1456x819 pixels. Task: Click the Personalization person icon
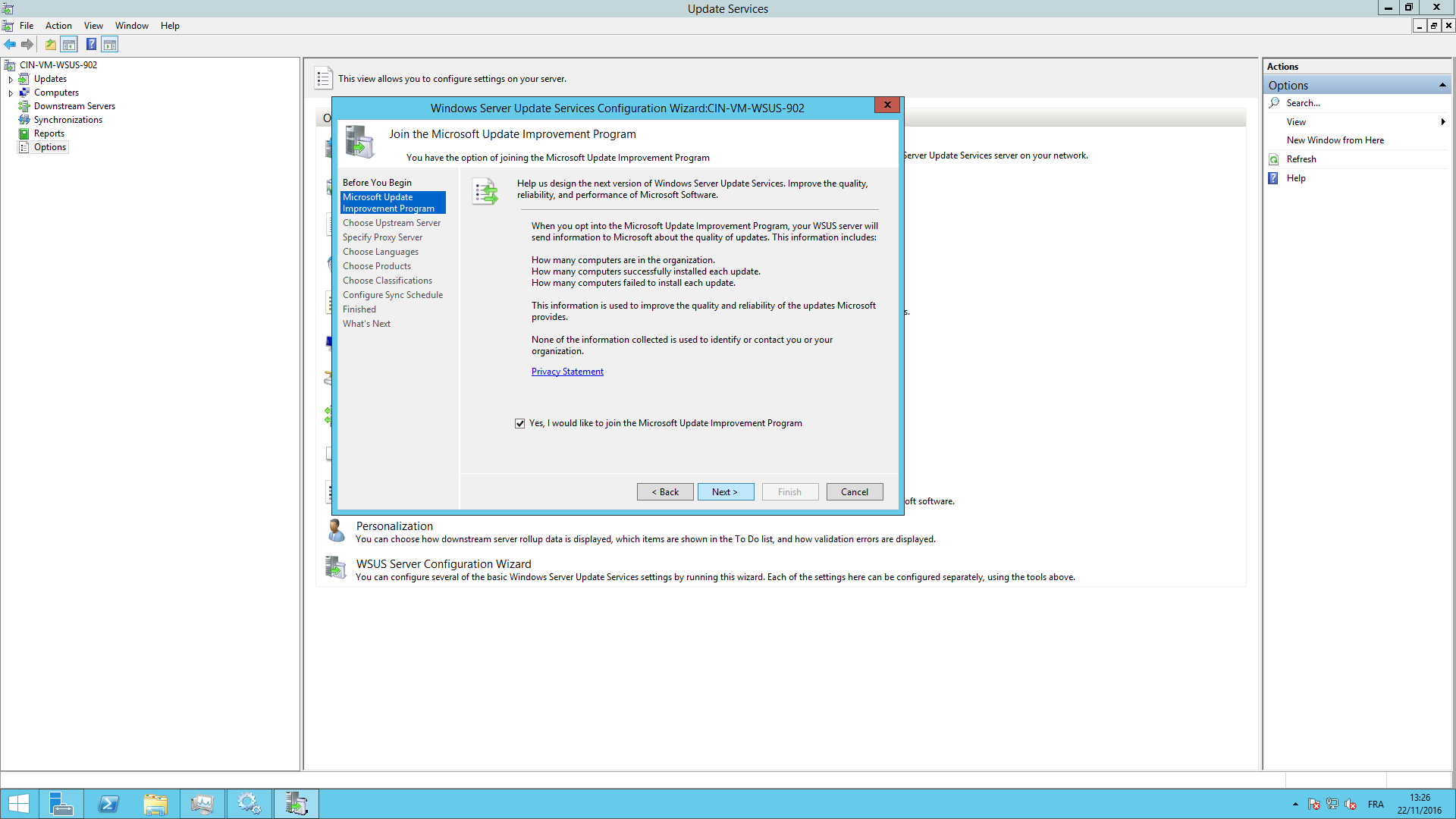coord(336,530)
